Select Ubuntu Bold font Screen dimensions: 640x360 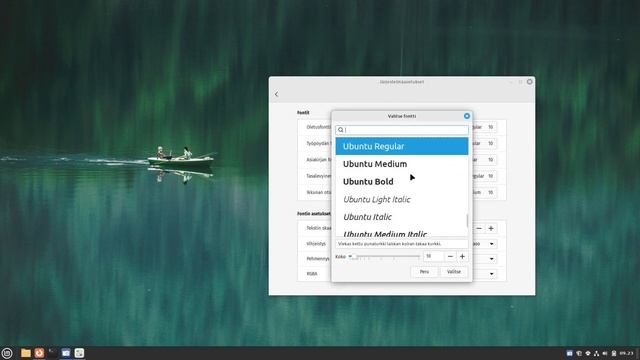tap(402, 182)
